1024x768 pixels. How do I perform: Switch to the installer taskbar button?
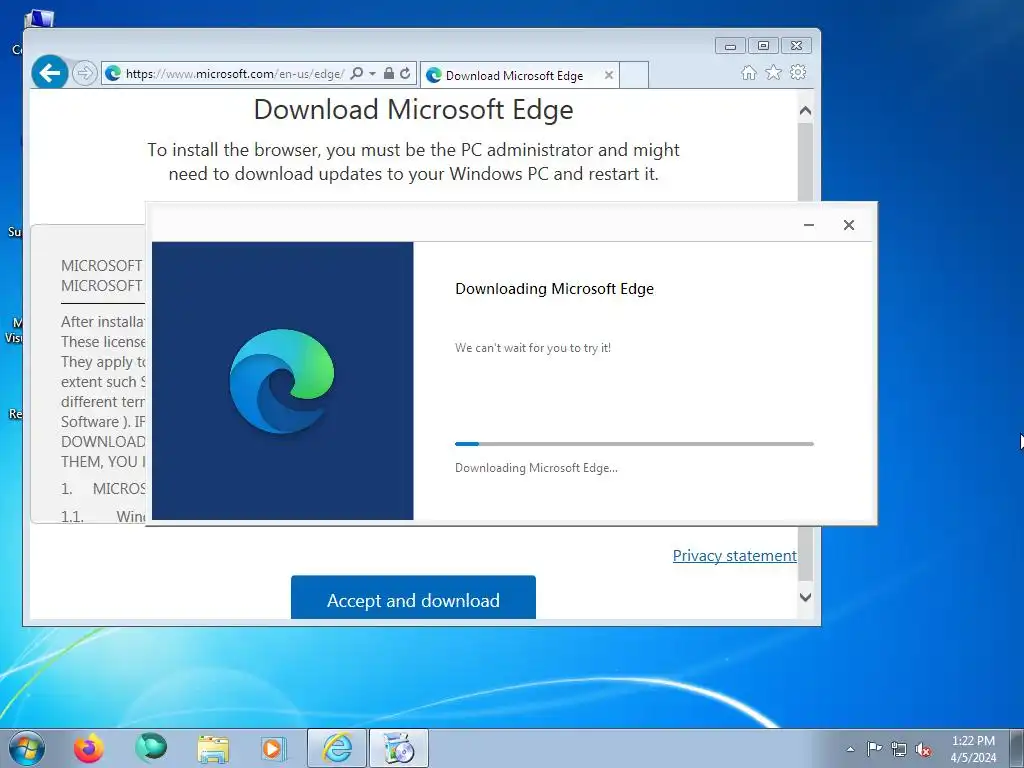(399, 748)
